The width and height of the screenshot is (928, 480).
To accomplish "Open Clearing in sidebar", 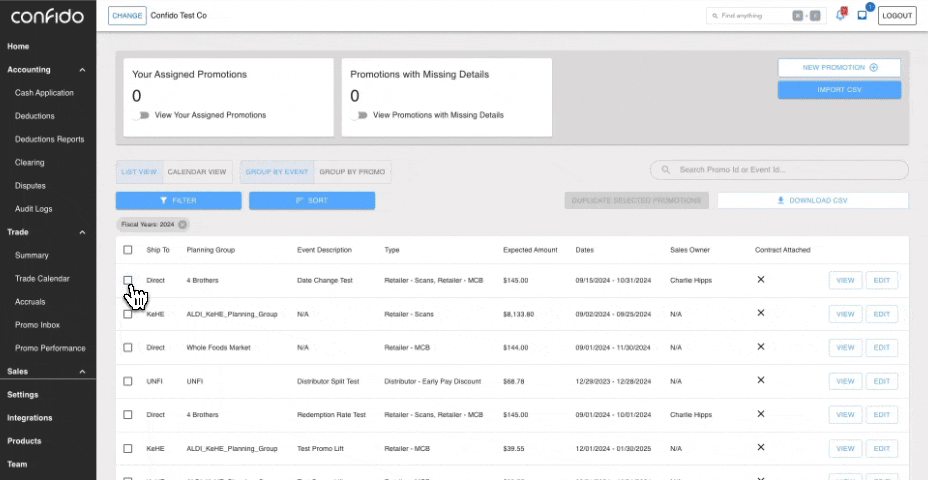I will click(30, 162).
